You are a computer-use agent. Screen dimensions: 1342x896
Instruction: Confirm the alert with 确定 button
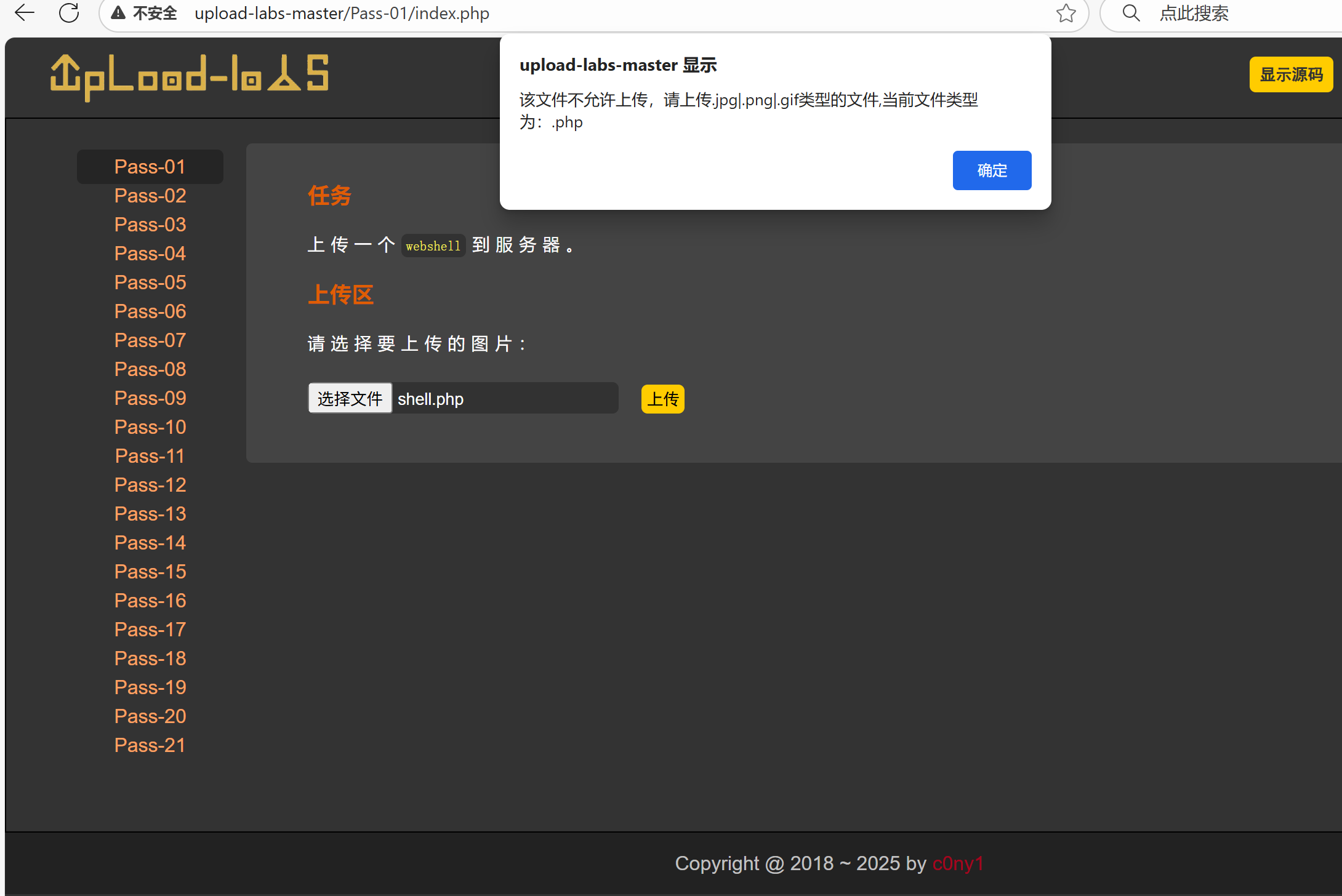992,170
